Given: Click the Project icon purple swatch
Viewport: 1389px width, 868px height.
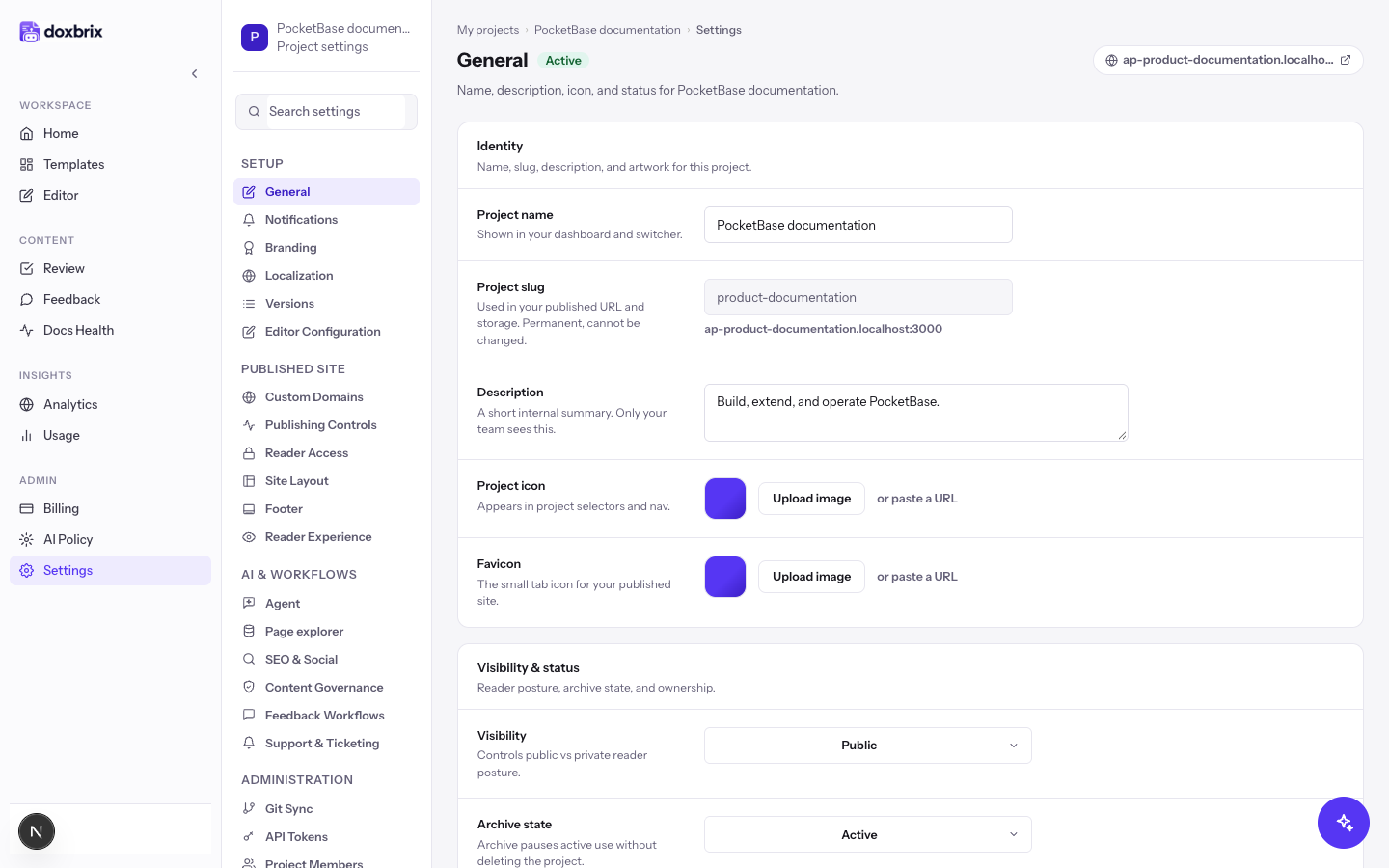Looking at the screenshot, I should (x=725, y=499).
